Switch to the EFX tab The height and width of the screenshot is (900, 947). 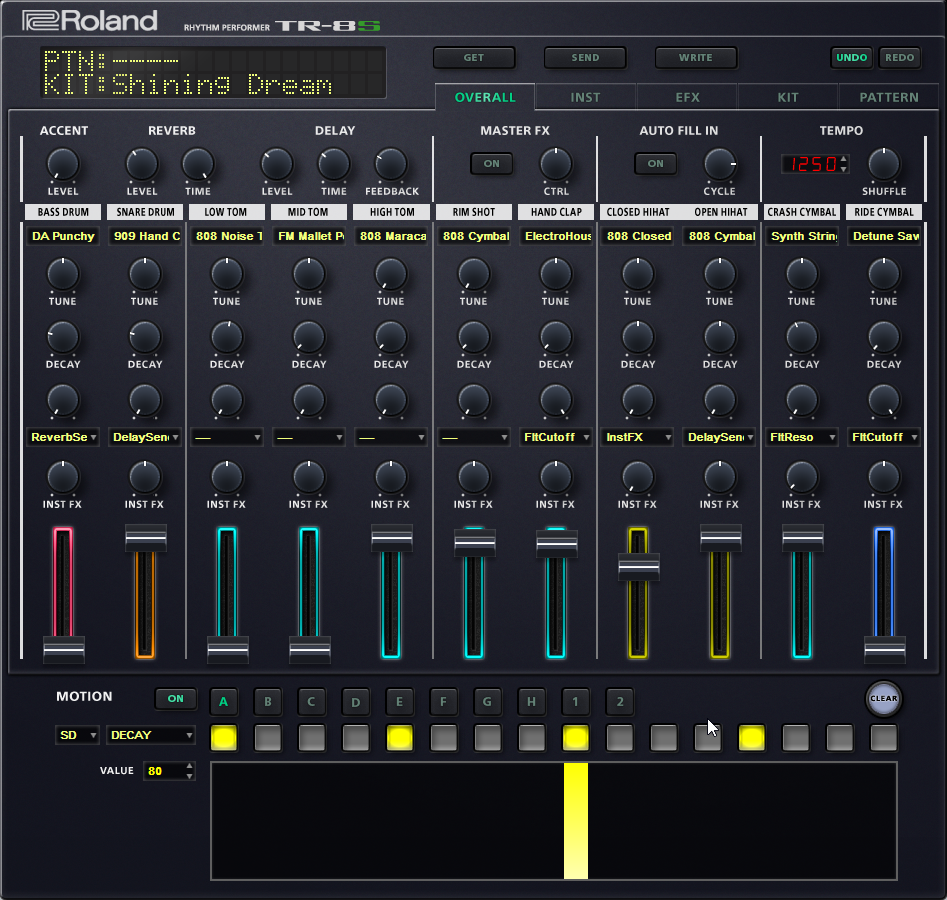tap(687, 97)
